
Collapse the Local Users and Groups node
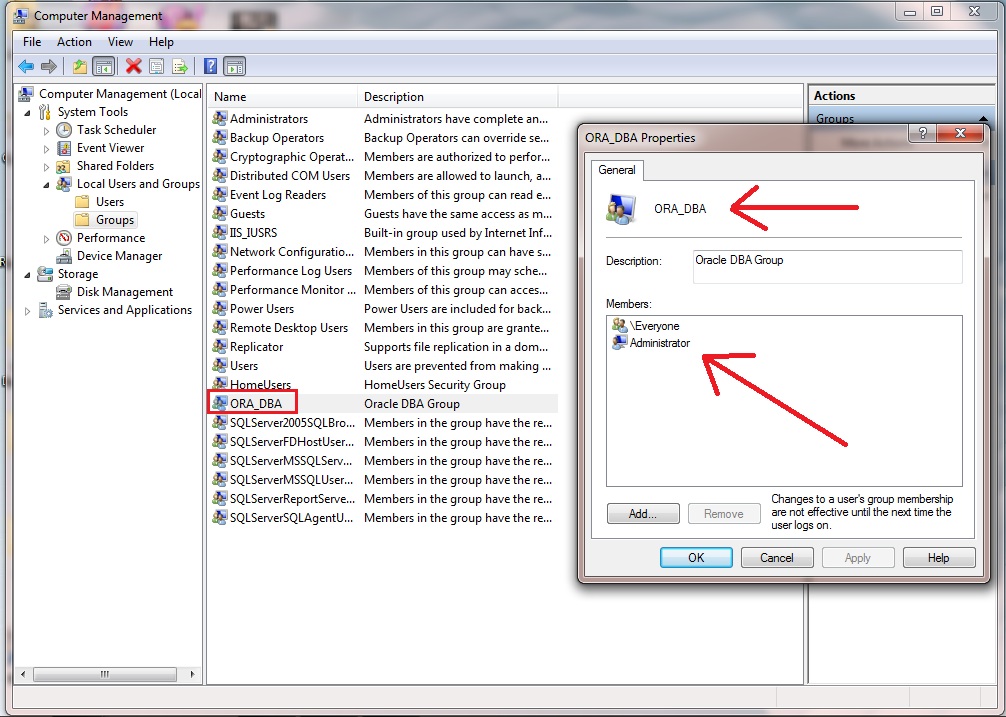(47, 184)
